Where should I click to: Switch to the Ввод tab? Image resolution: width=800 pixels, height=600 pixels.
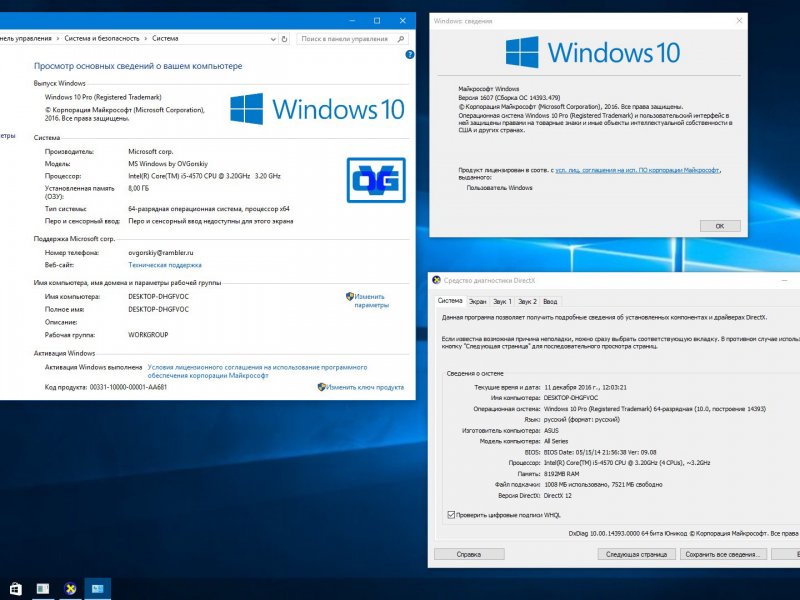pos(550,302)
